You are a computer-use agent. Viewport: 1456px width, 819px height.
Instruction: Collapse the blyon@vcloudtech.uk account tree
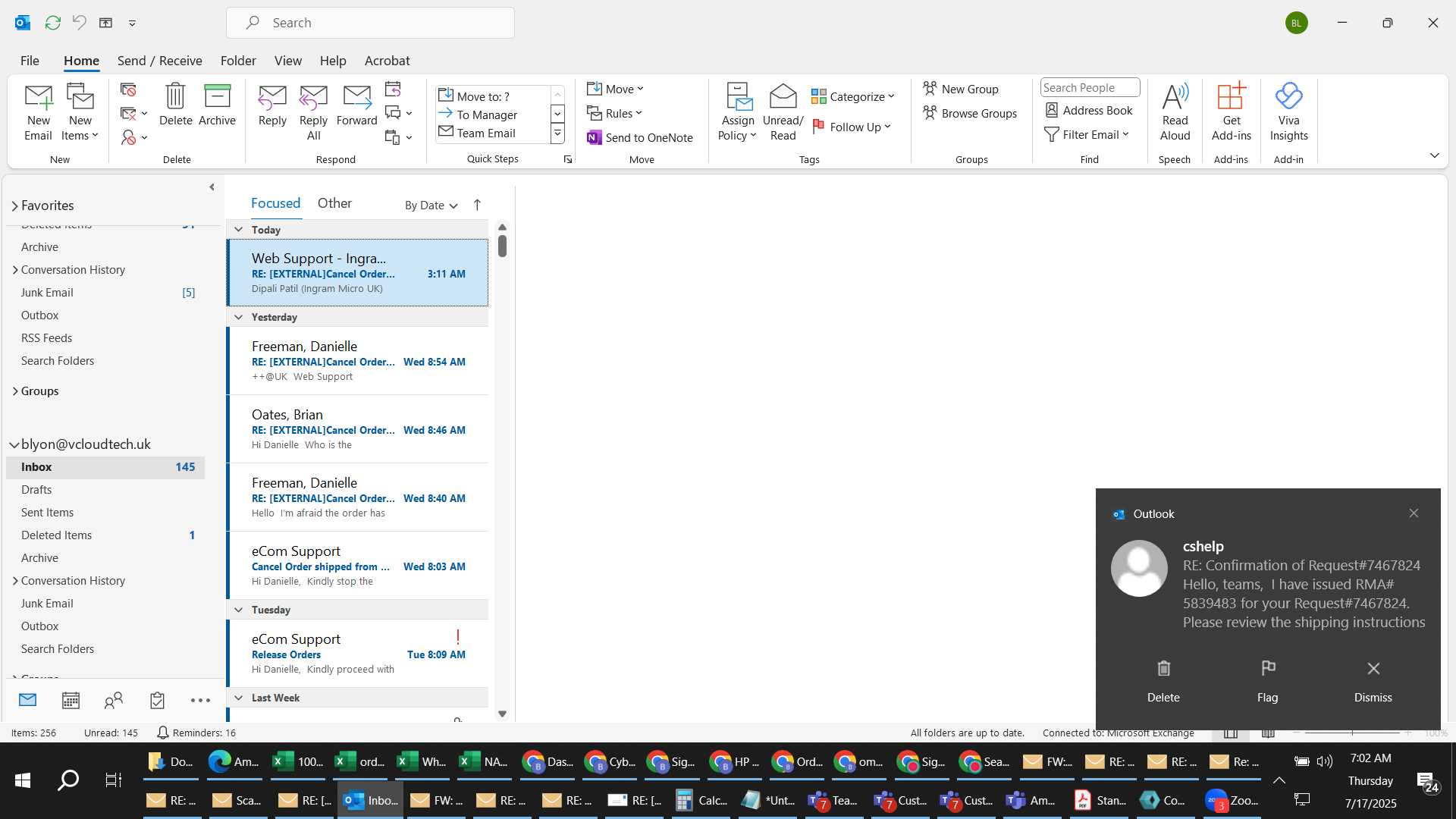point(14,444)
